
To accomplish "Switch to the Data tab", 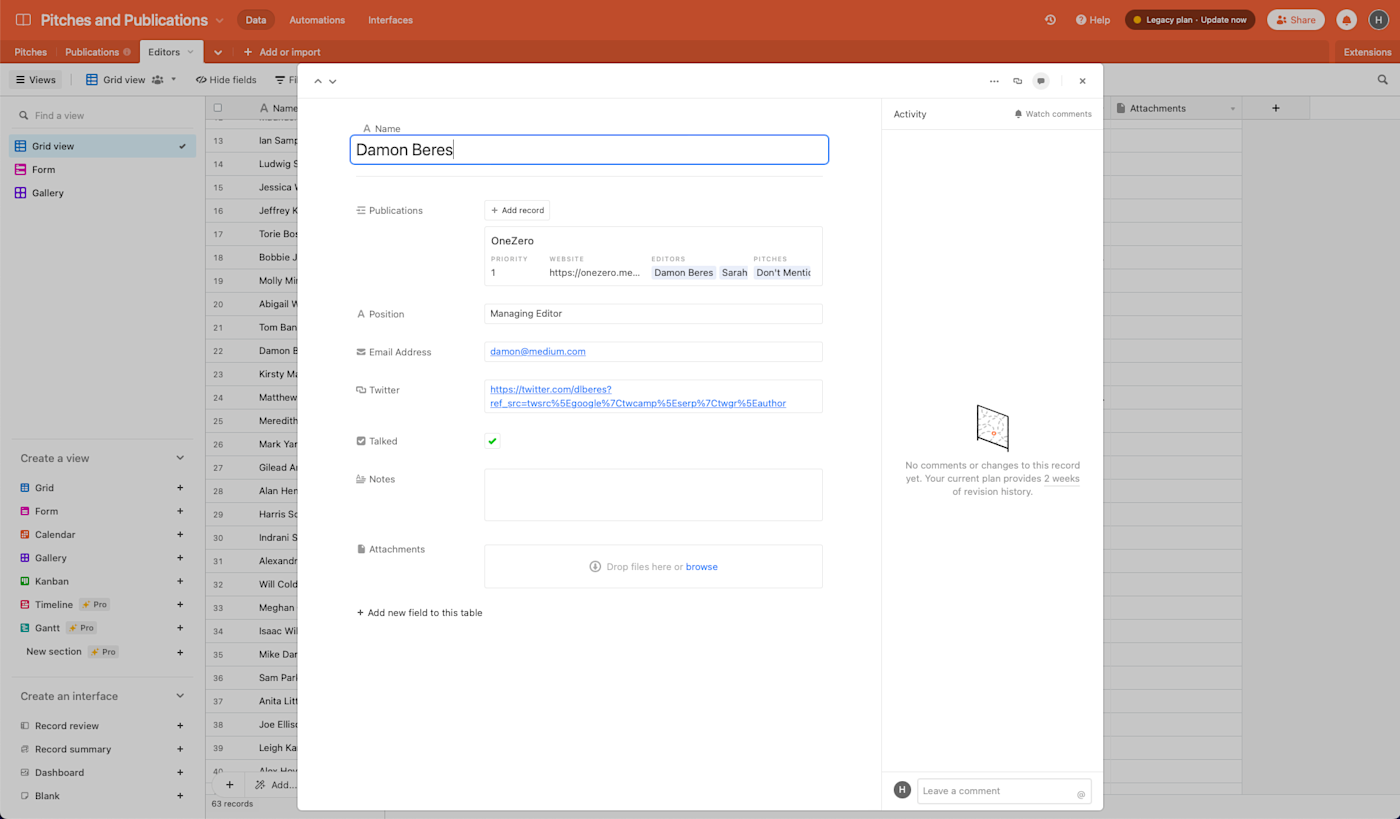I will pos(256,20).
